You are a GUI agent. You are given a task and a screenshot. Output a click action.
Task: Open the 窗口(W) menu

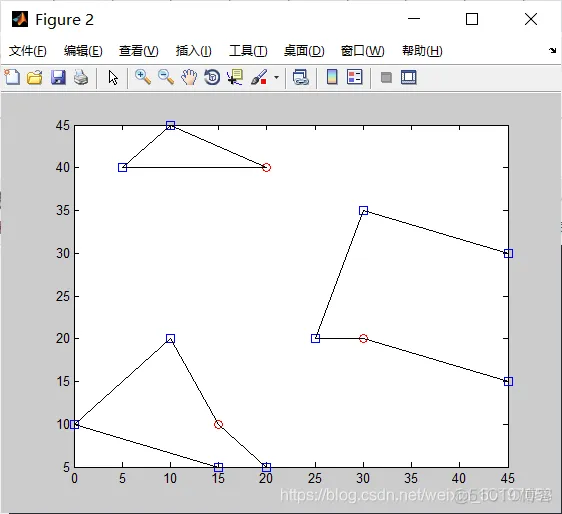coord(362,51)
